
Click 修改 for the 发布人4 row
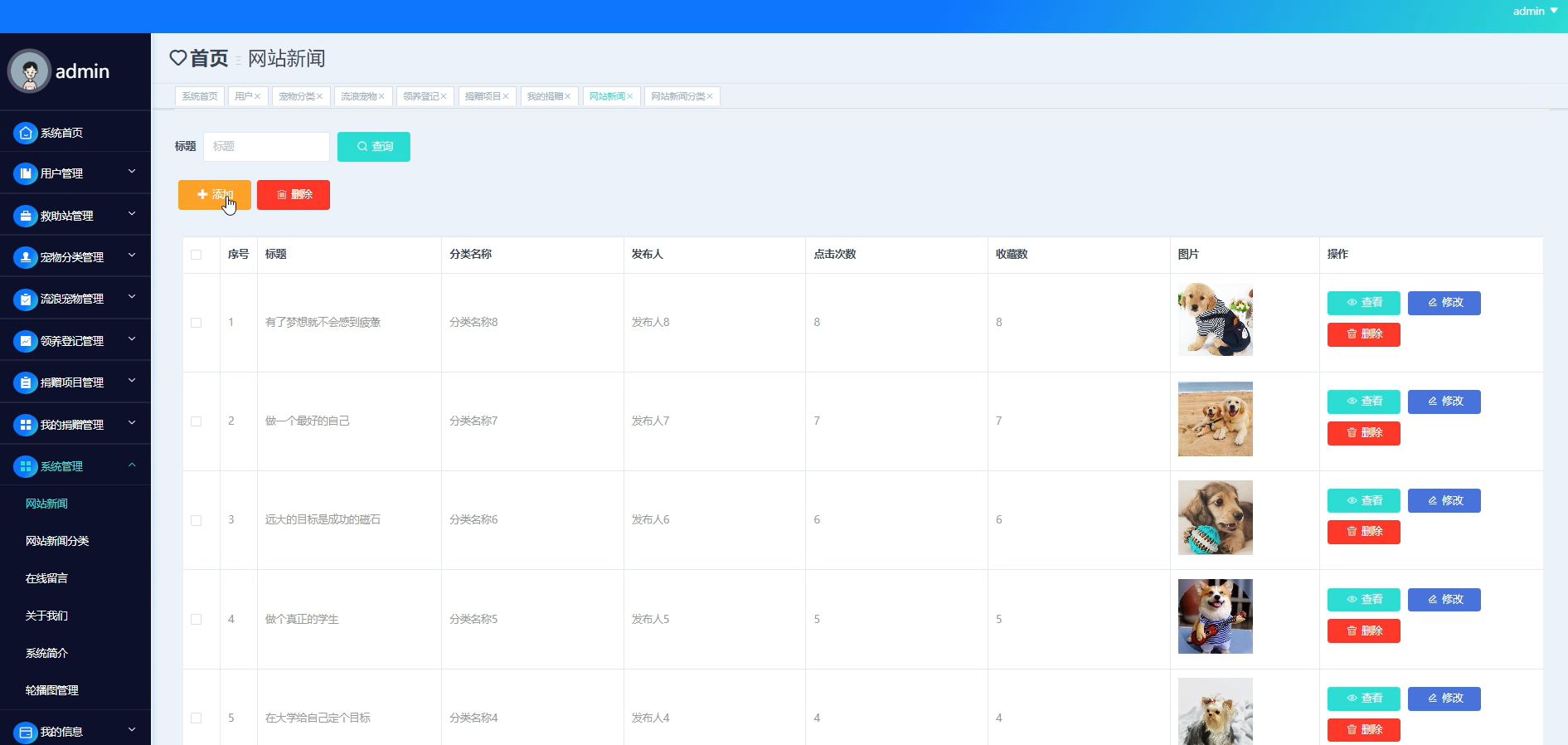(1444, 699)
